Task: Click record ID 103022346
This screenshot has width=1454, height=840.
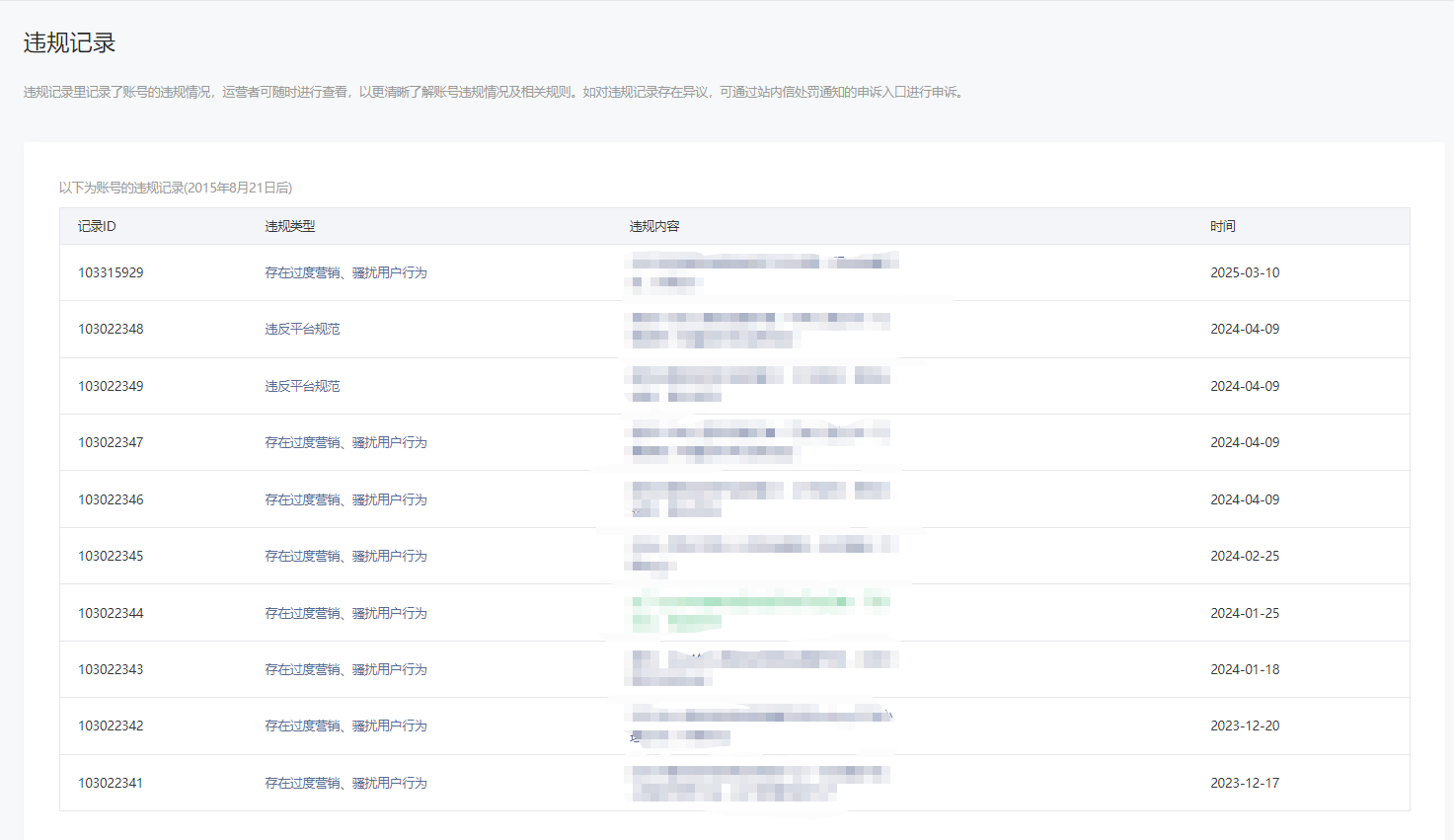Action: [111, 499]
